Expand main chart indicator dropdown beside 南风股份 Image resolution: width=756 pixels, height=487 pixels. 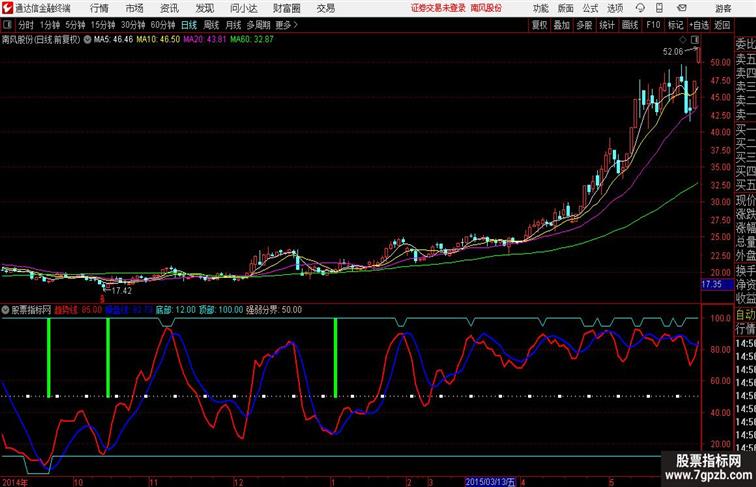tap(87, 40)
